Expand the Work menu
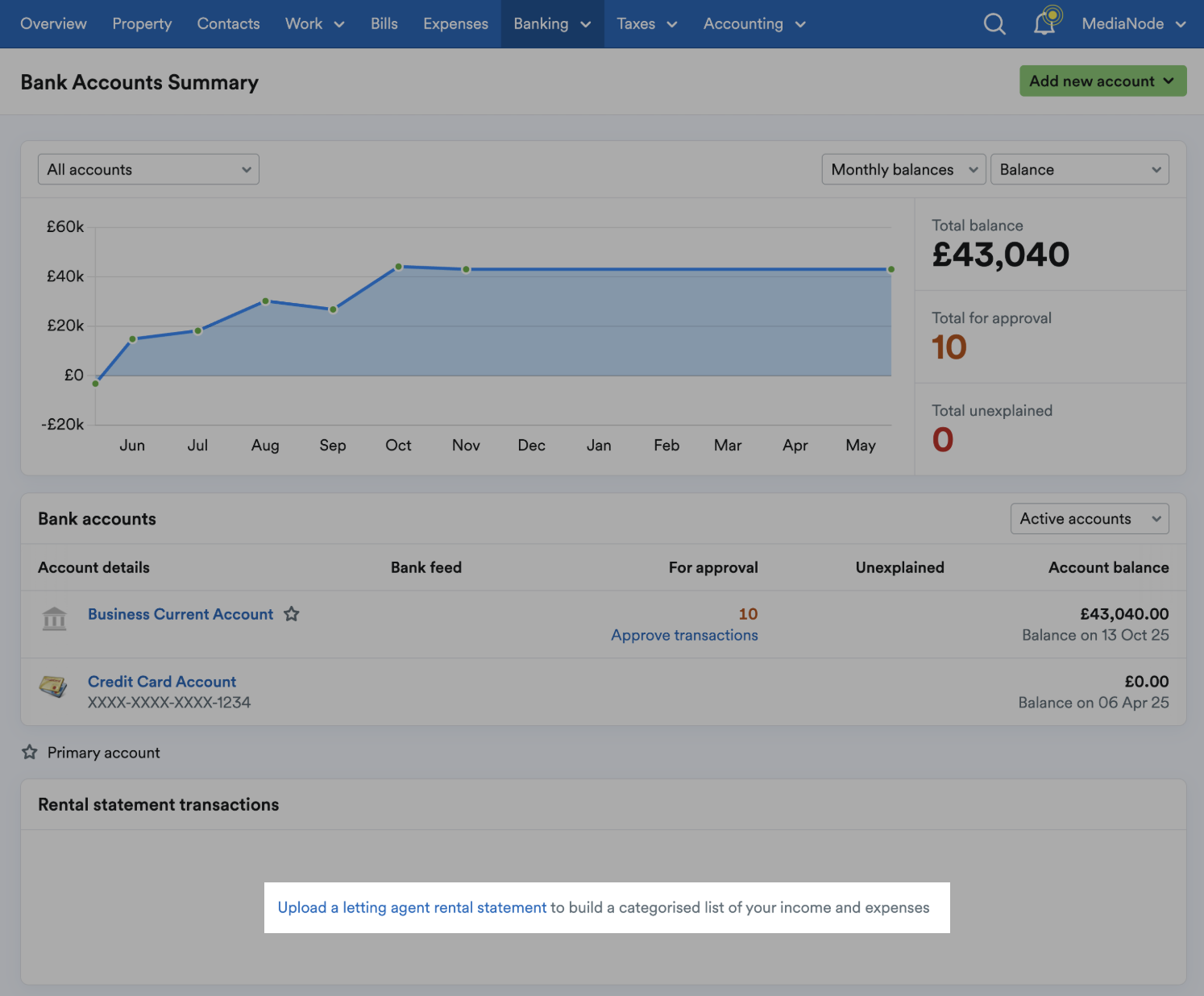 (315, 24)
